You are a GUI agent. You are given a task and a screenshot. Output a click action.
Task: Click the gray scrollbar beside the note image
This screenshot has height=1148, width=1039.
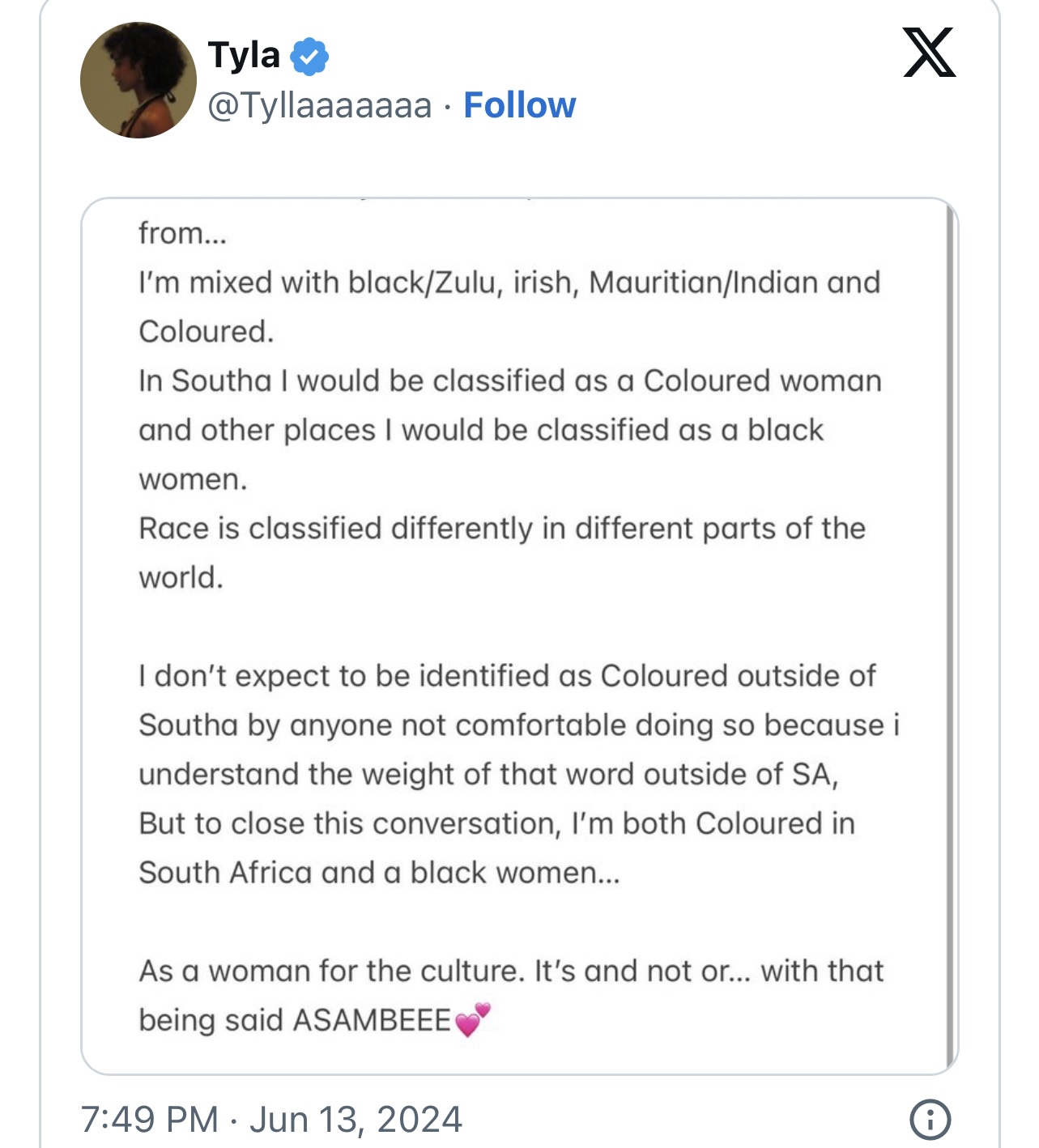point(950,637)
